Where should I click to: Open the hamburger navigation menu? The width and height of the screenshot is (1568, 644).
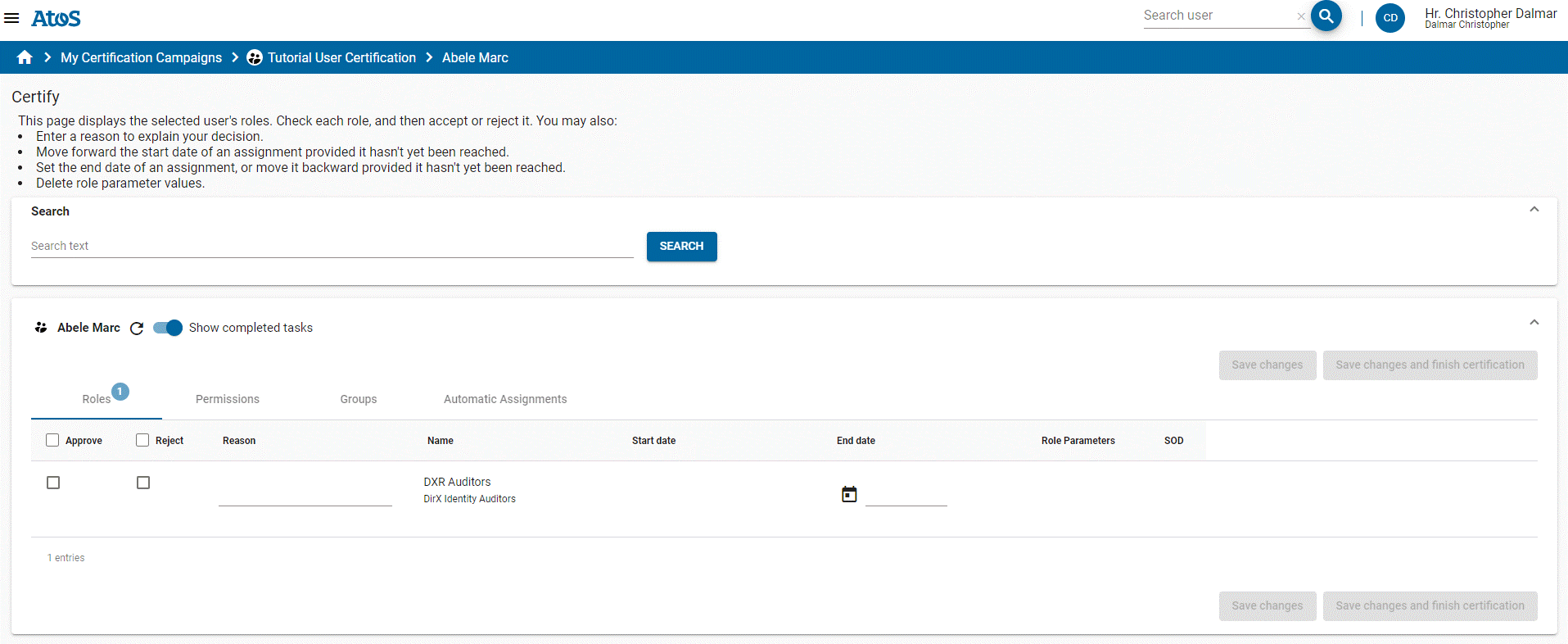click(x=11, y=18)
